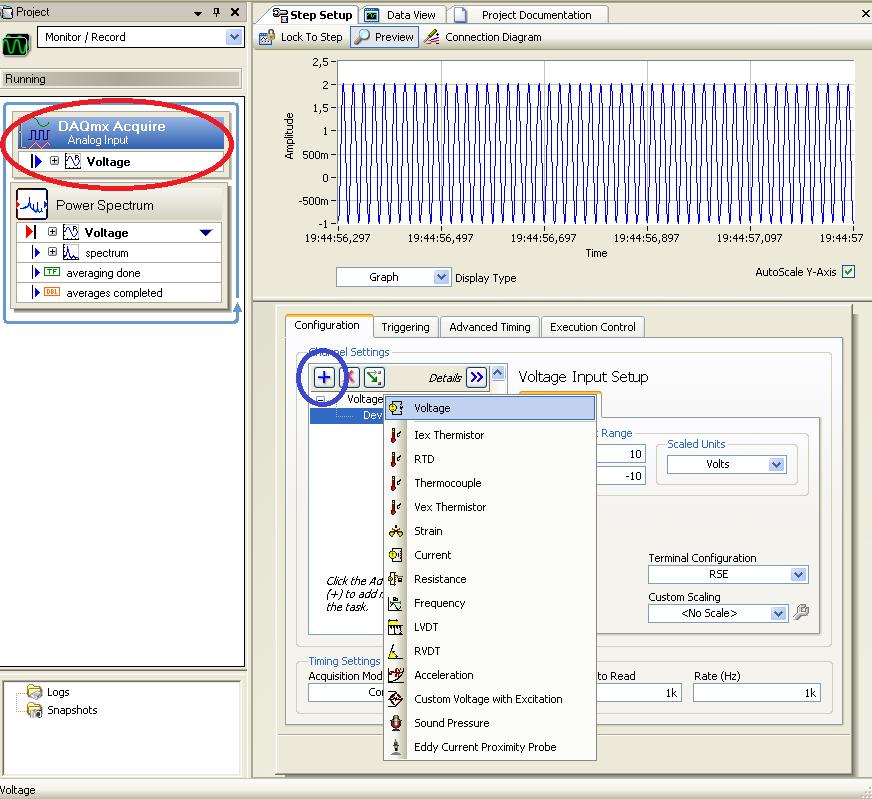This screenshot has width=872, height=799.
Task: Switch to the Data View tab
Action: (x=401, y=15)
